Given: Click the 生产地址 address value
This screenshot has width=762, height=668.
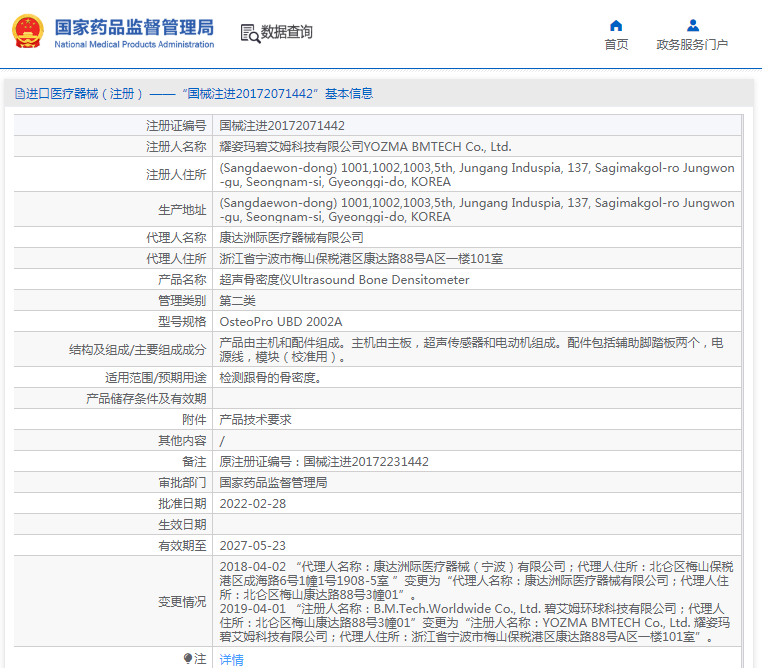Looking at the screenshot, I should 477,209.
